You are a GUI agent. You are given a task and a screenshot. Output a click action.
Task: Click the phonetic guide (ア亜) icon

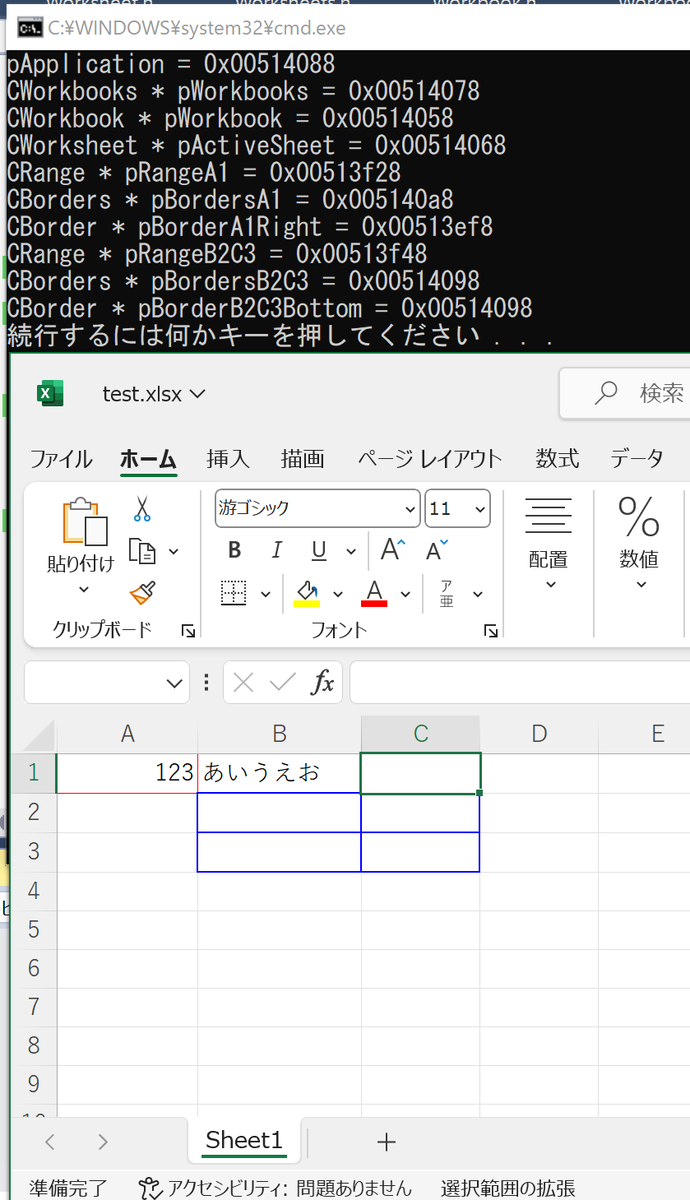[x=446, y=594]
